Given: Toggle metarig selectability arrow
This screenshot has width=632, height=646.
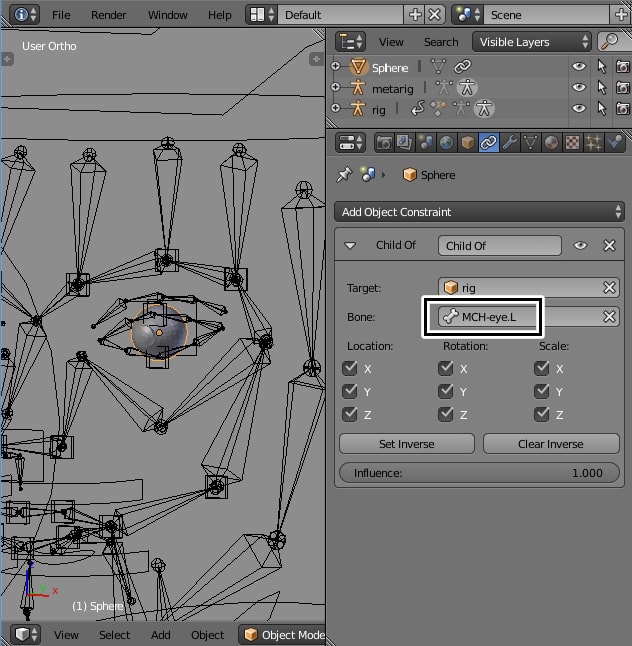Looking at the screenshot, I should 602,87.
